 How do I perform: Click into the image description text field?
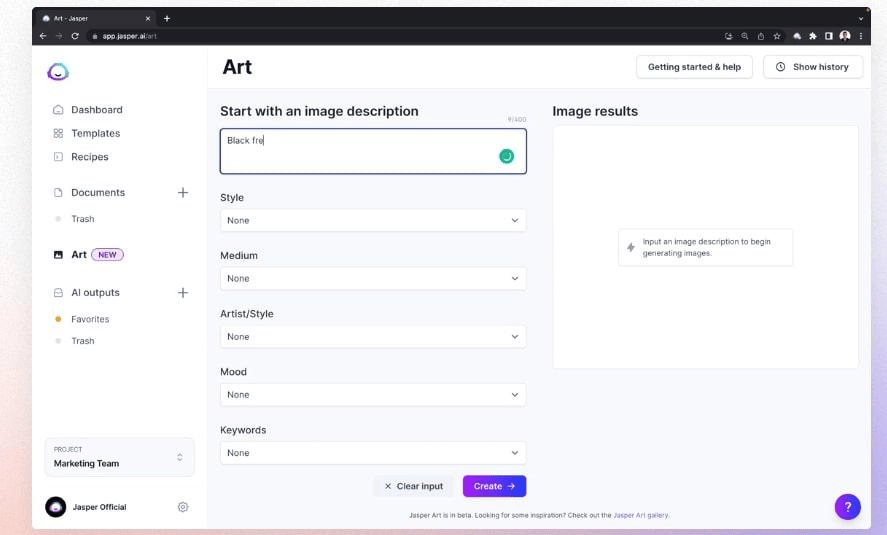point(360,151)
